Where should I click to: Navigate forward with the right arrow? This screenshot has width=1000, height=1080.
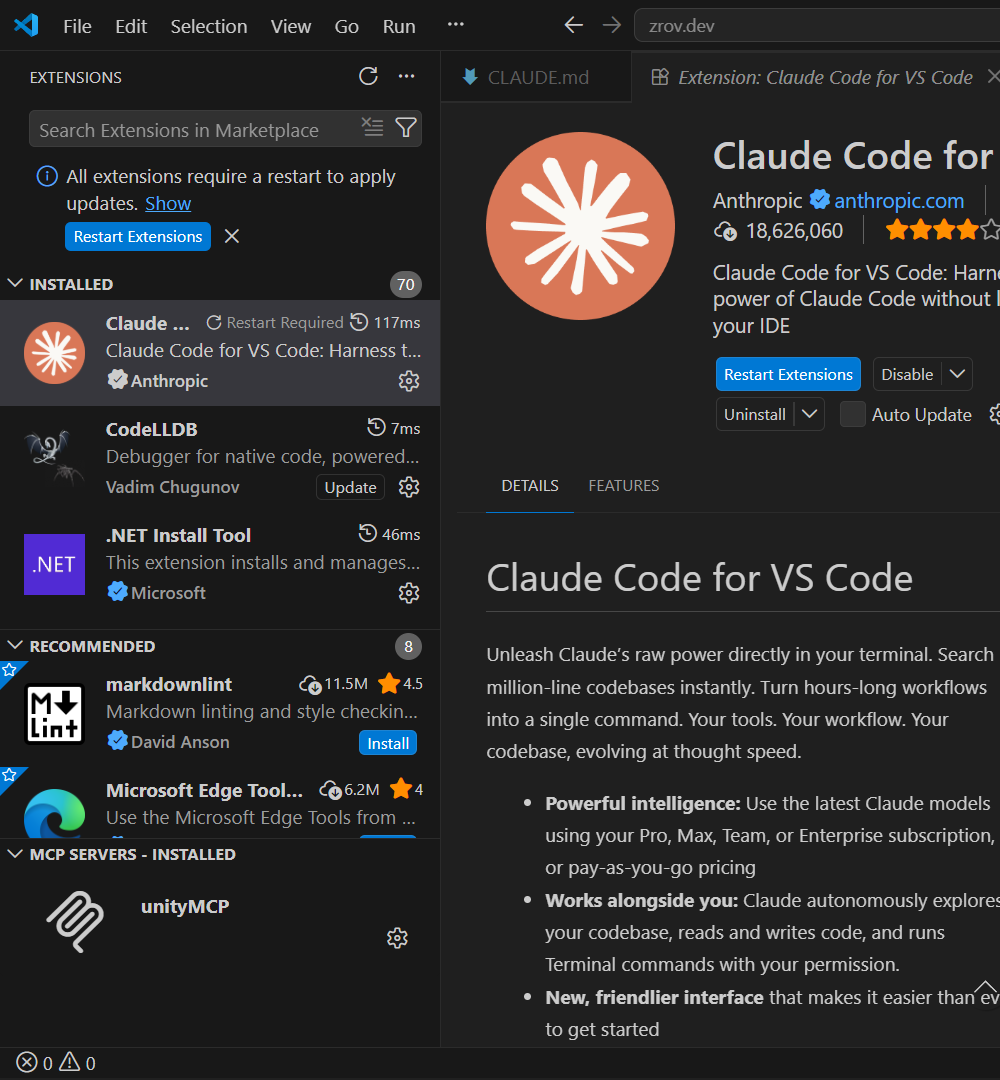(x=612, y=25)
